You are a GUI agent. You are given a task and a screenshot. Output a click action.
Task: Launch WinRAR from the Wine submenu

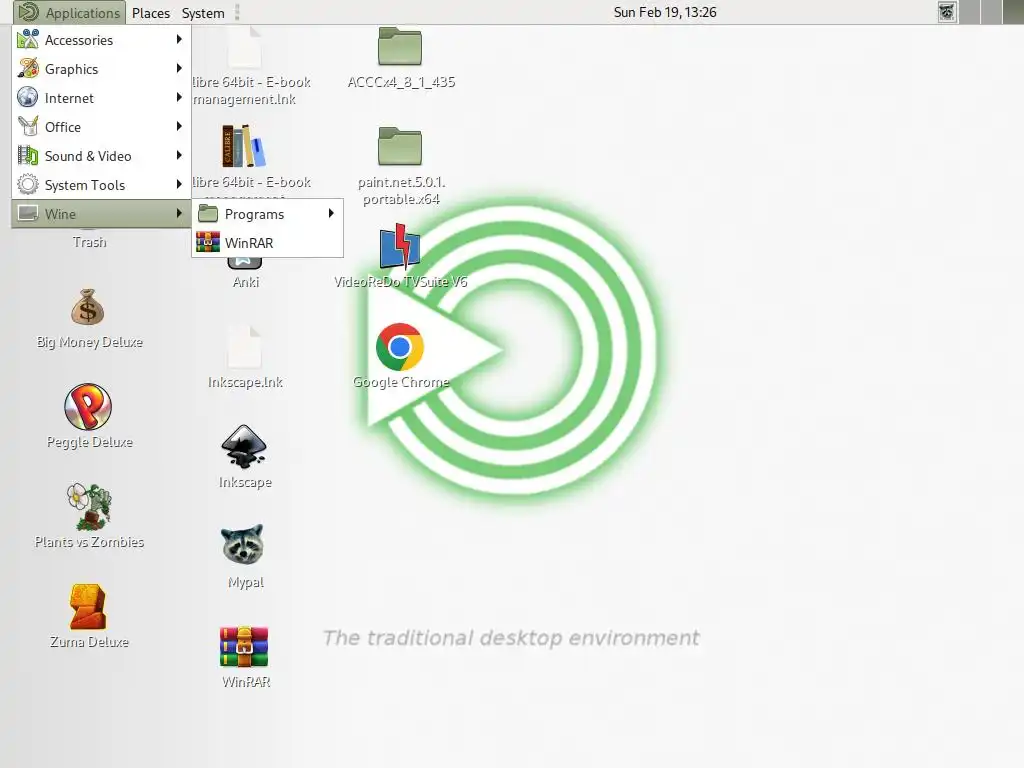267,242
